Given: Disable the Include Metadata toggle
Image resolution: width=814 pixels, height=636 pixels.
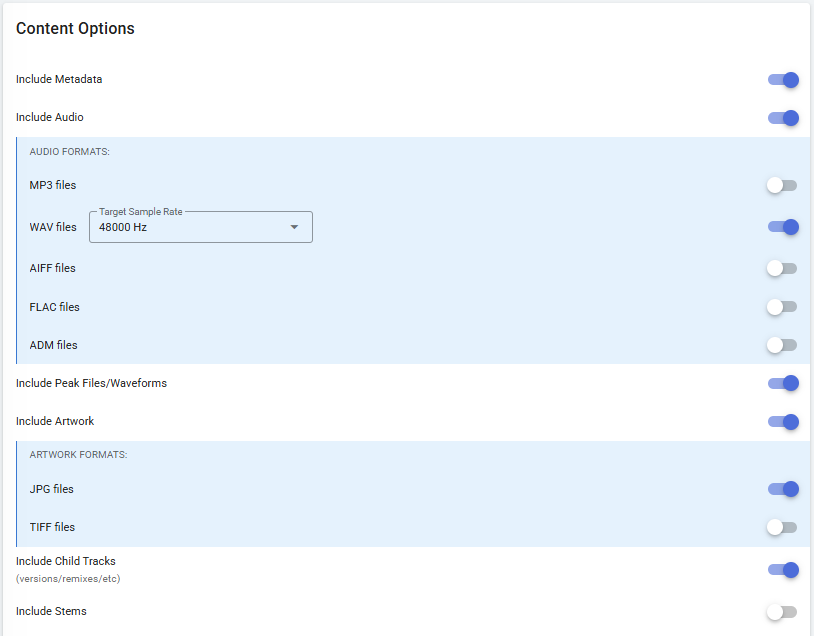Looking at the screenshot, I should click(783, 80).
